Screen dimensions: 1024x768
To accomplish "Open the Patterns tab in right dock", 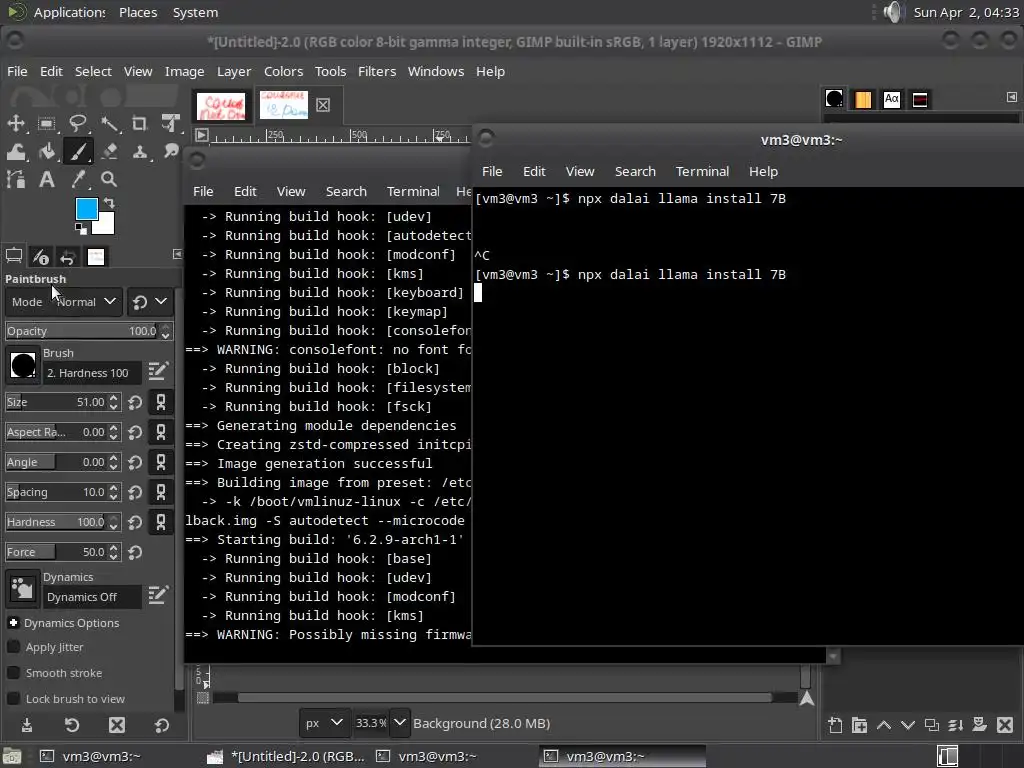I will (x=863, y=99).
